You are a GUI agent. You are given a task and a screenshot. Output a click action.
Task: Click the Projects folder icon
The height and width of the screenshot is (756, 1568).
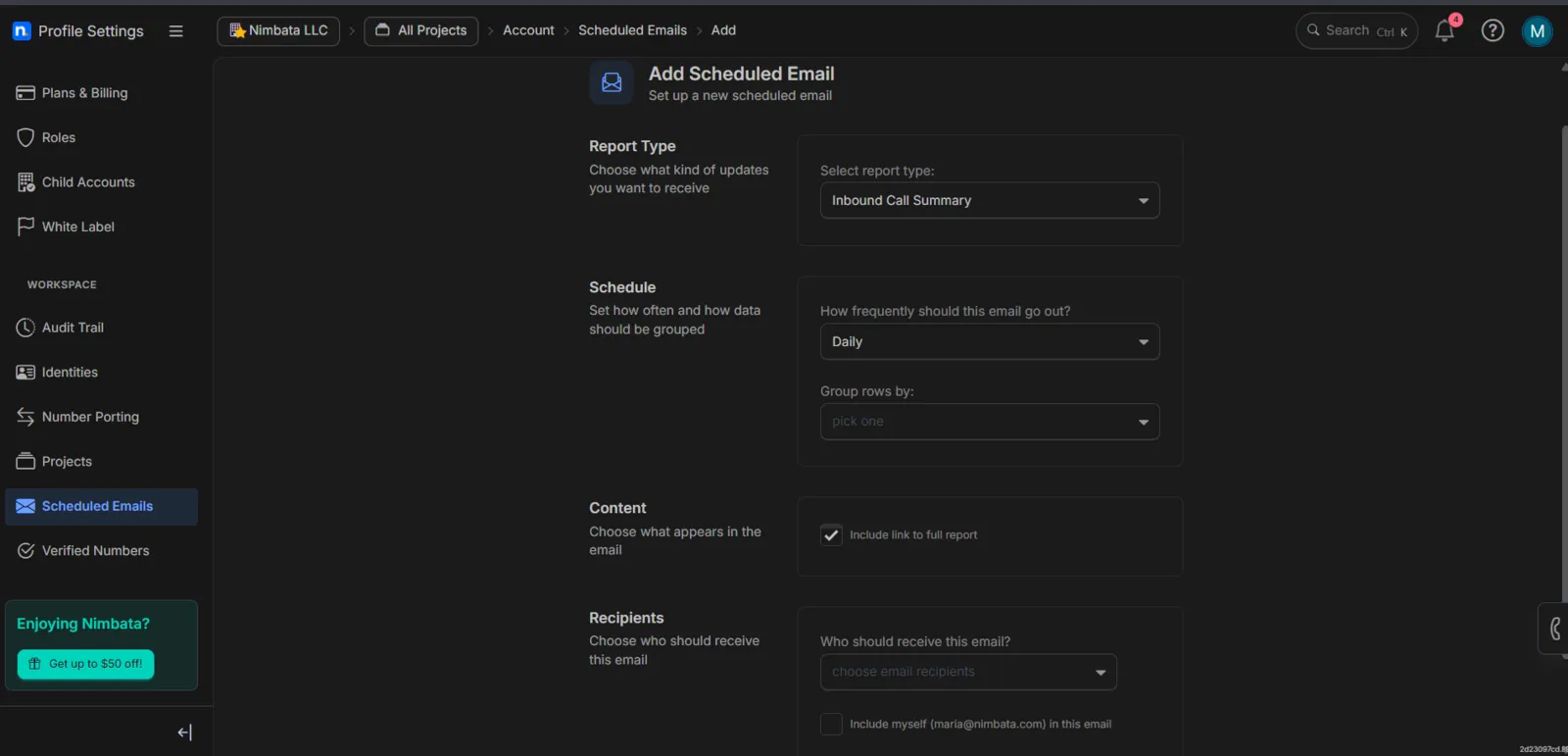coord(25,462)
